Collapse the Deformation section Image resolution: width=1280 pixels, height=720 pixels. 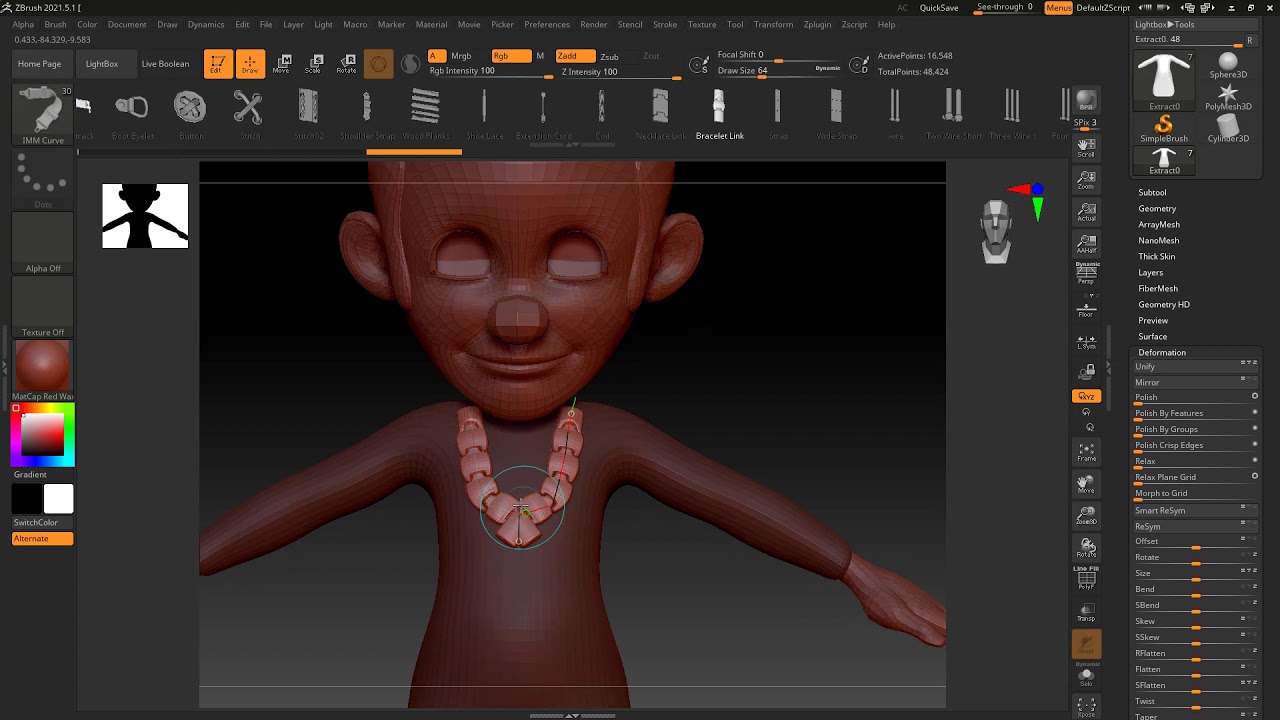pyautogui.click(x=1162, y=352)
